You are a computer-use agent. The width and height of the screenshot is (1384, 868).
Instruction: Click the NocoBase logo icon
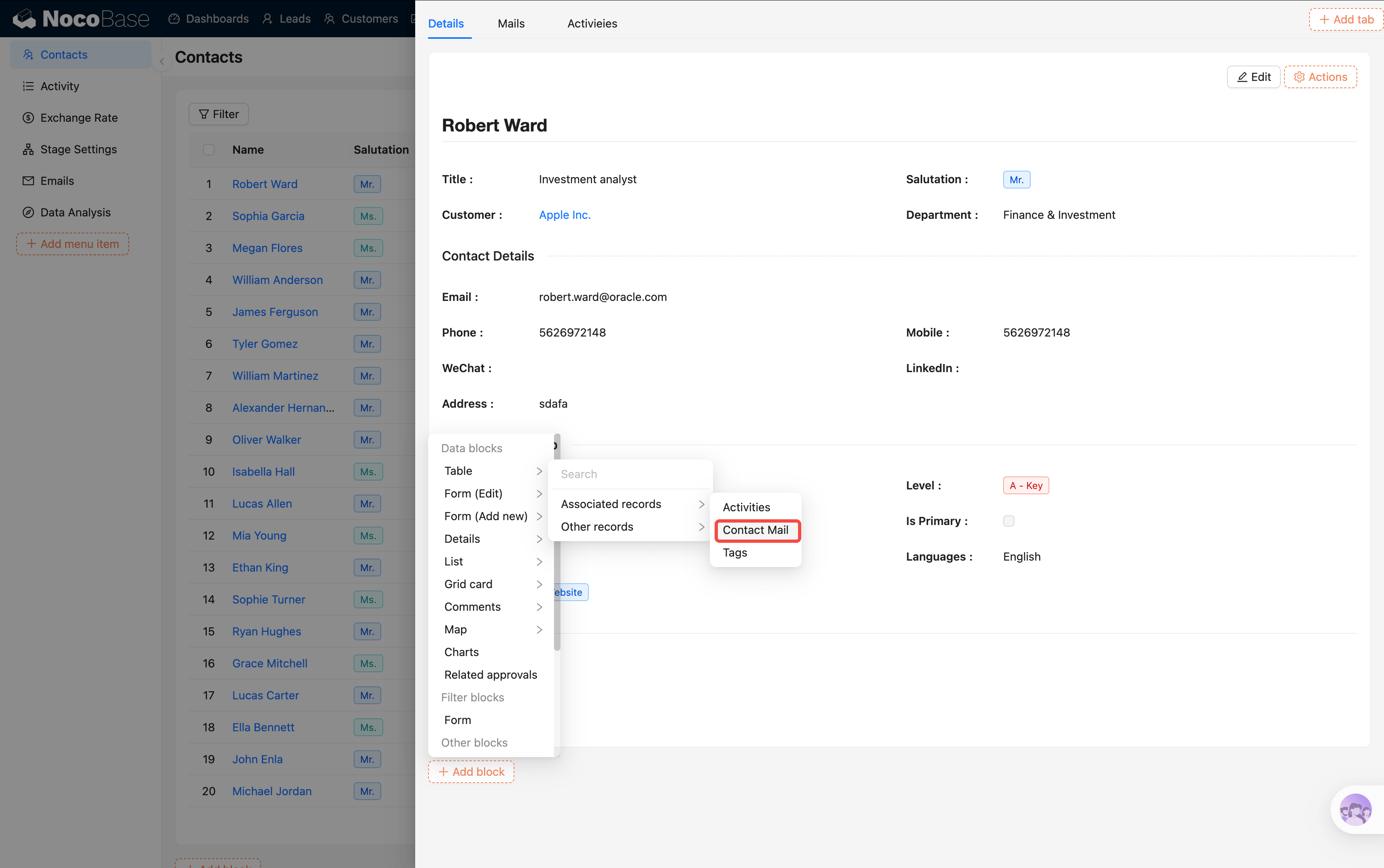(x=24, y=19)
